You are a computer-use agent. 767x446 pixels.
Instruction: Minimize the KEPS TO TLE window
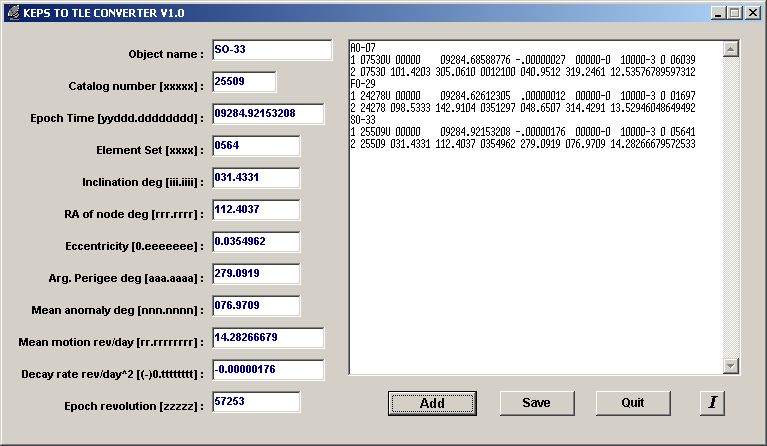pyautogui.click(x=718, y=13)
